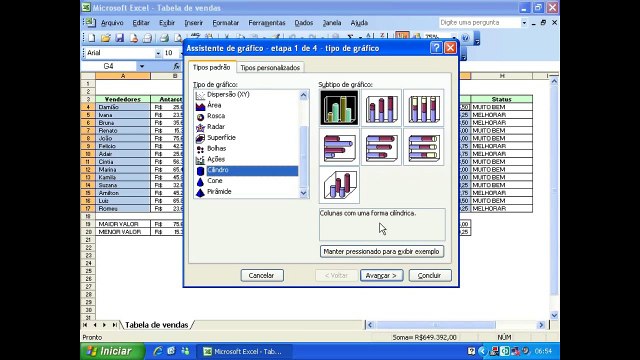This screenshot has height=360, width=640.
Task: Click the Excel Help toolbar icon
Action: coord(465,38)
